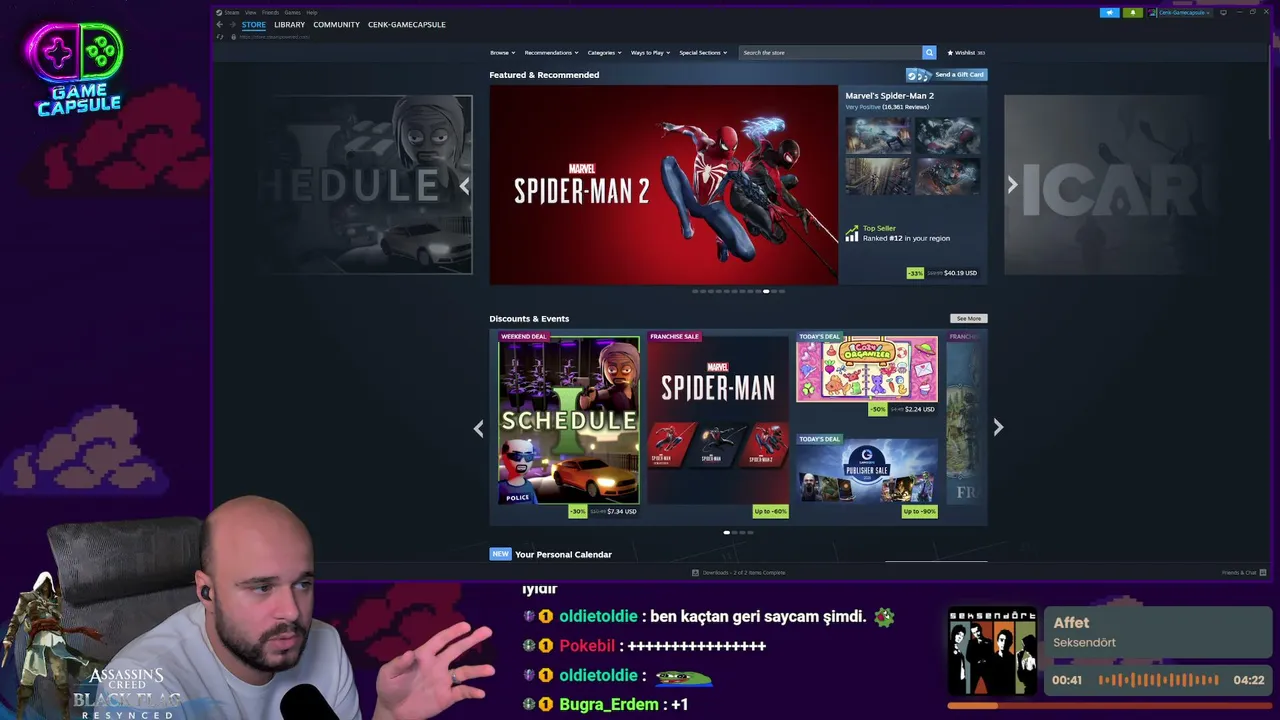
Task: View the top-left Spider-Man 2 screenshot
Action: 878,135
